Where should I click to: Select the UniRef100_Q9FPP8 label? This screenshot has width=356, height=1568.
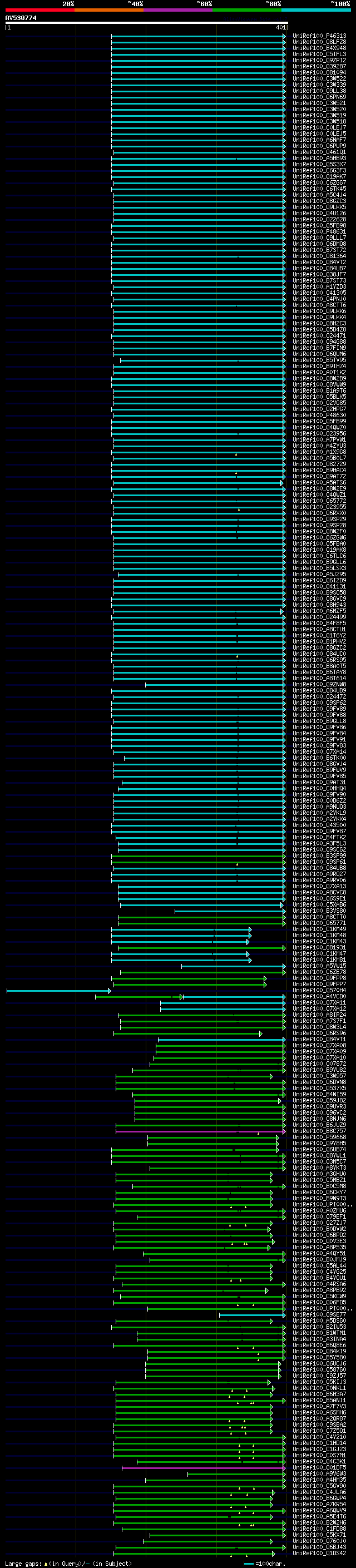(319, 978)
